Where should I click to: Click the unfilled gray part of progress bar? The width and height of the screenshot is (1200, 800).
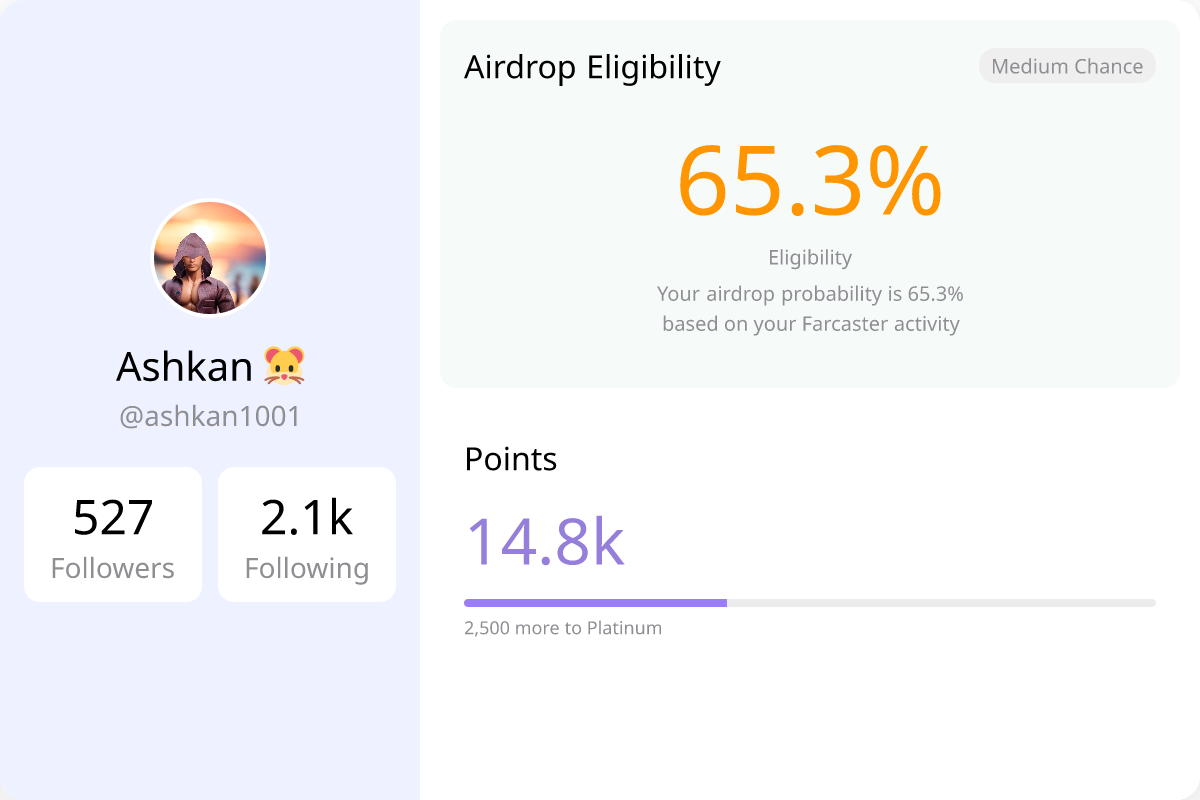coord(941,603)
